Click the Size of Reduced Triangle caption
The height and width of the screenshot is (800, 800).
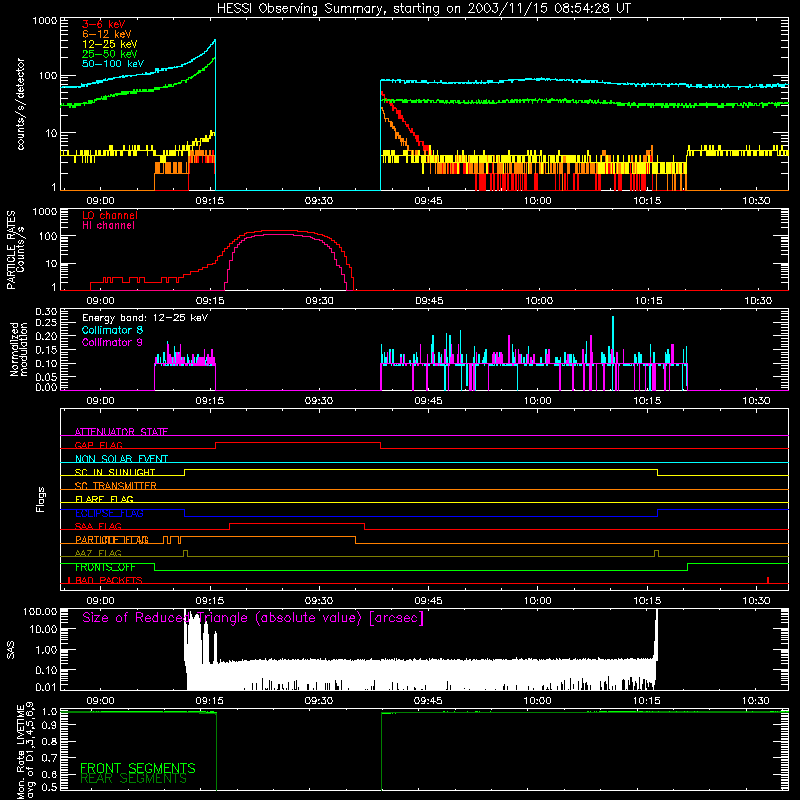pos(253,618)
